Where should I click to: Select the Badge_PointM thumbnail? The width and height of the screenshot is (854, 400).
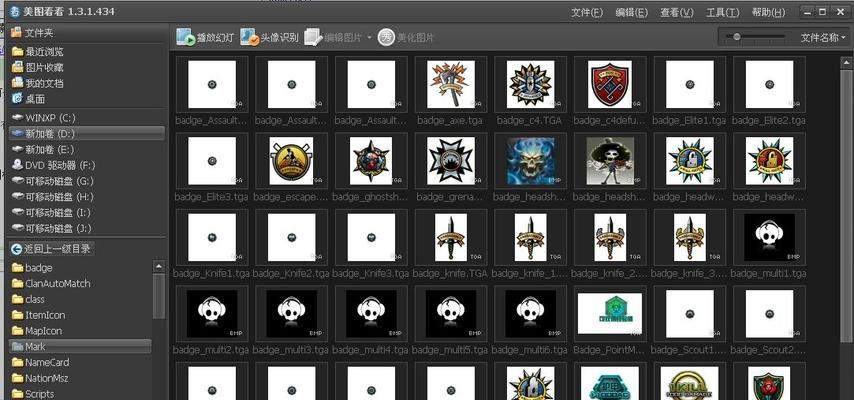610,313
